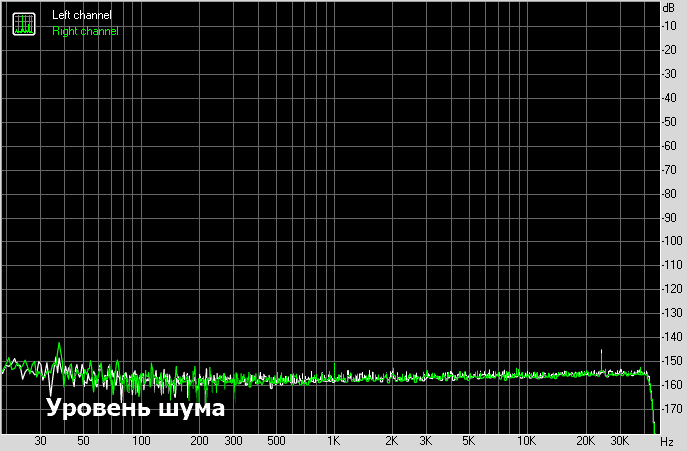Click the '500' Hz frequency axis label
Screen dimensions: 687x451
[x=276, y=441]
